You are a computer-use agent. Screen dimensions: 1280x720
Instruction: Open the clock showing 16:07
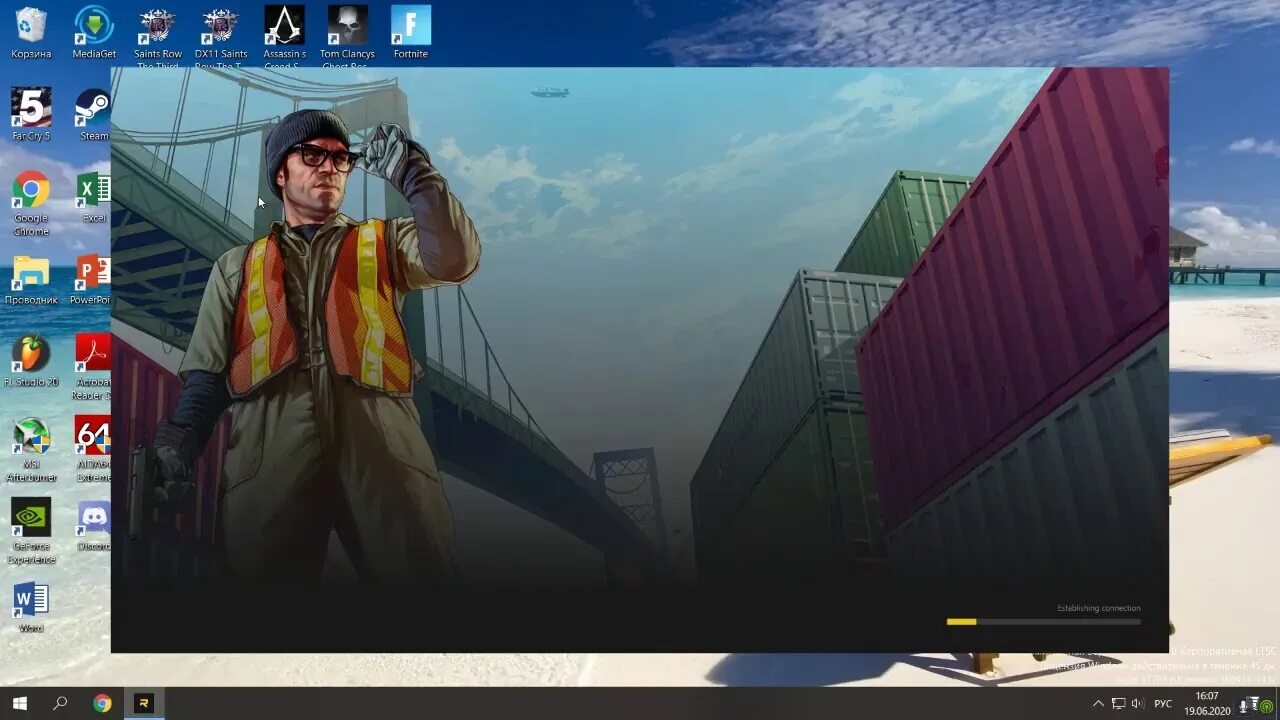(x=1207, y=703)
